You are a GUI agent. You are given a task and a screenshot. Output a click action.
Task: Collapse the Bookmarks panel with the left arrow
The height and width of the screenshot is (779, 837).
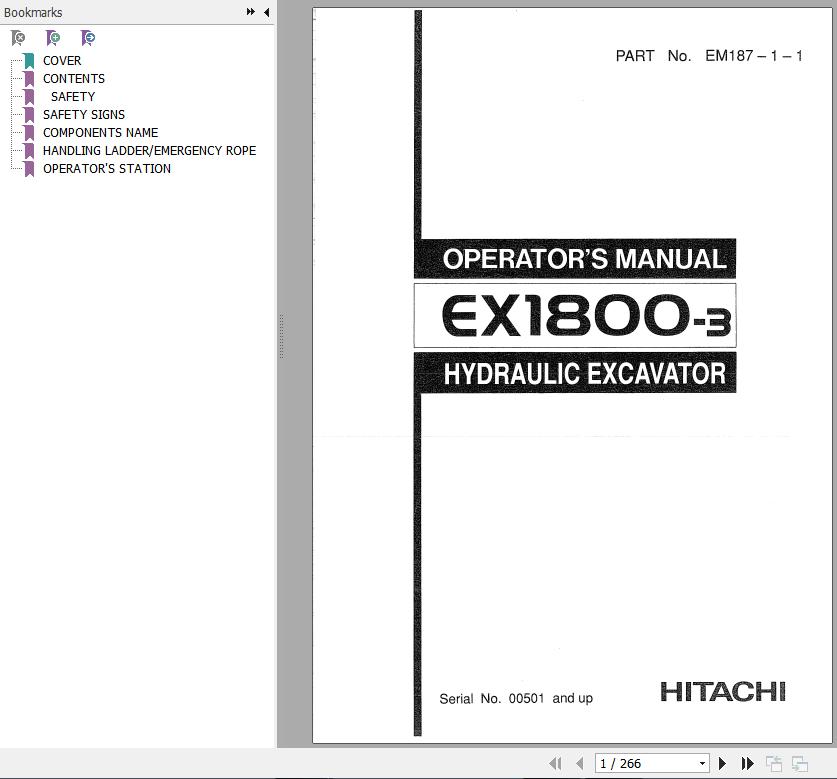(x=266, y=12)
